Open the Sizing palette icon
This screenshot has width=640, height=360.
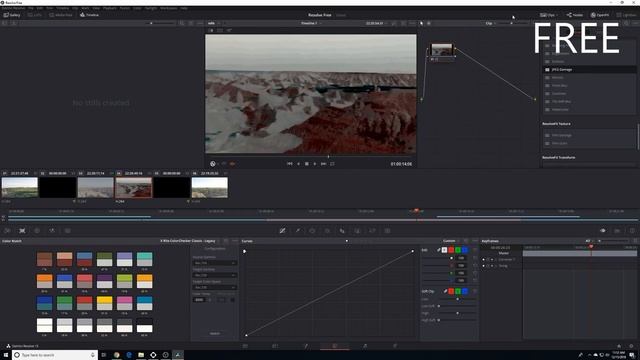(x=372, y=231)
